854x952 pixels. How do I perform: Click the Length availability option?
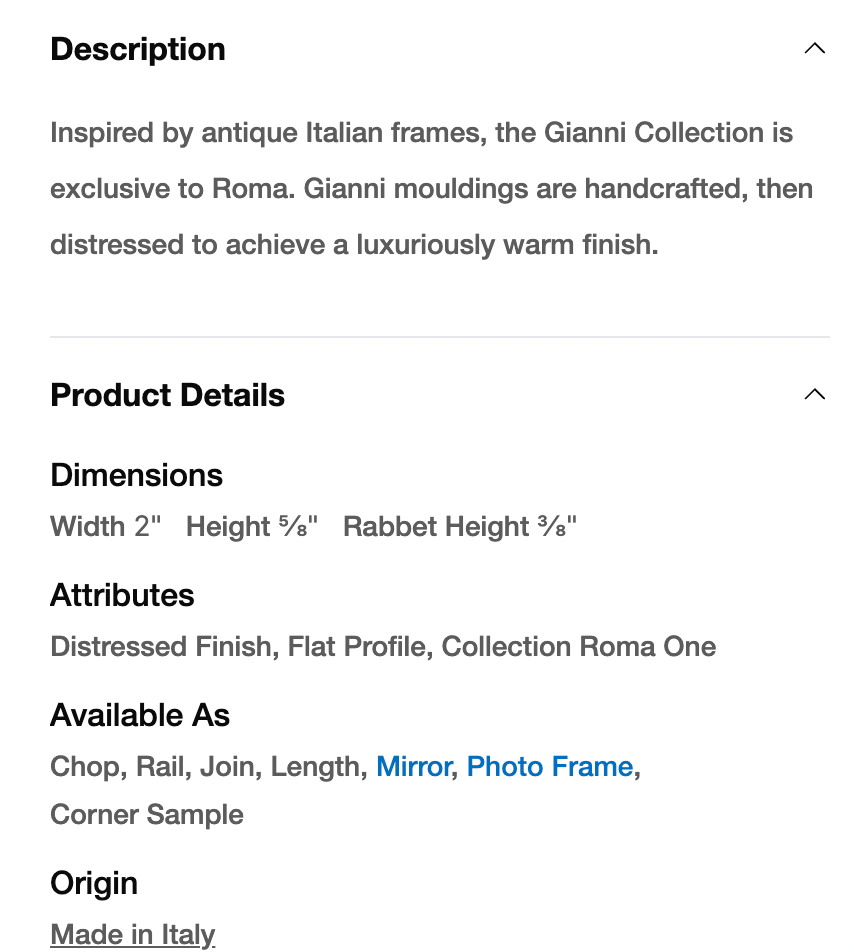click(315, 767)
